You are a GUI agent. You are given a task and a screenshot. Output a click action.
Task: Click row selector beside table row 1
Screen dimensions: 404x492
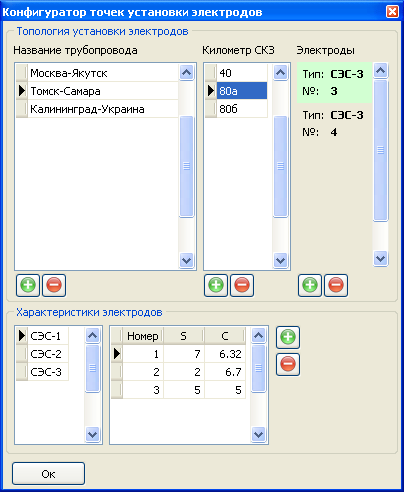pos(117,354)
